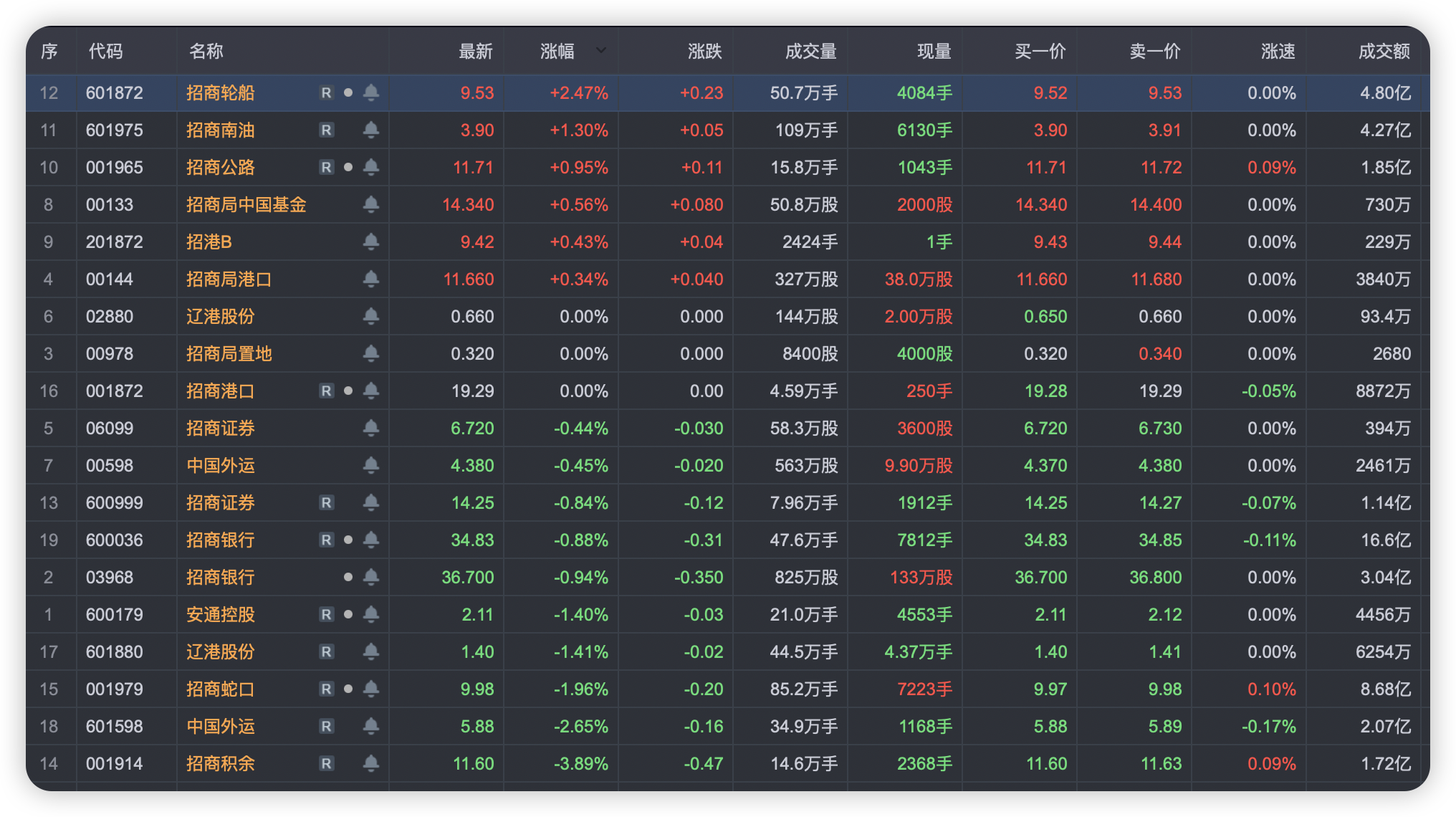Sort by the 序 column header
The image size is (1456, 817).
click(x=49, y=51)
